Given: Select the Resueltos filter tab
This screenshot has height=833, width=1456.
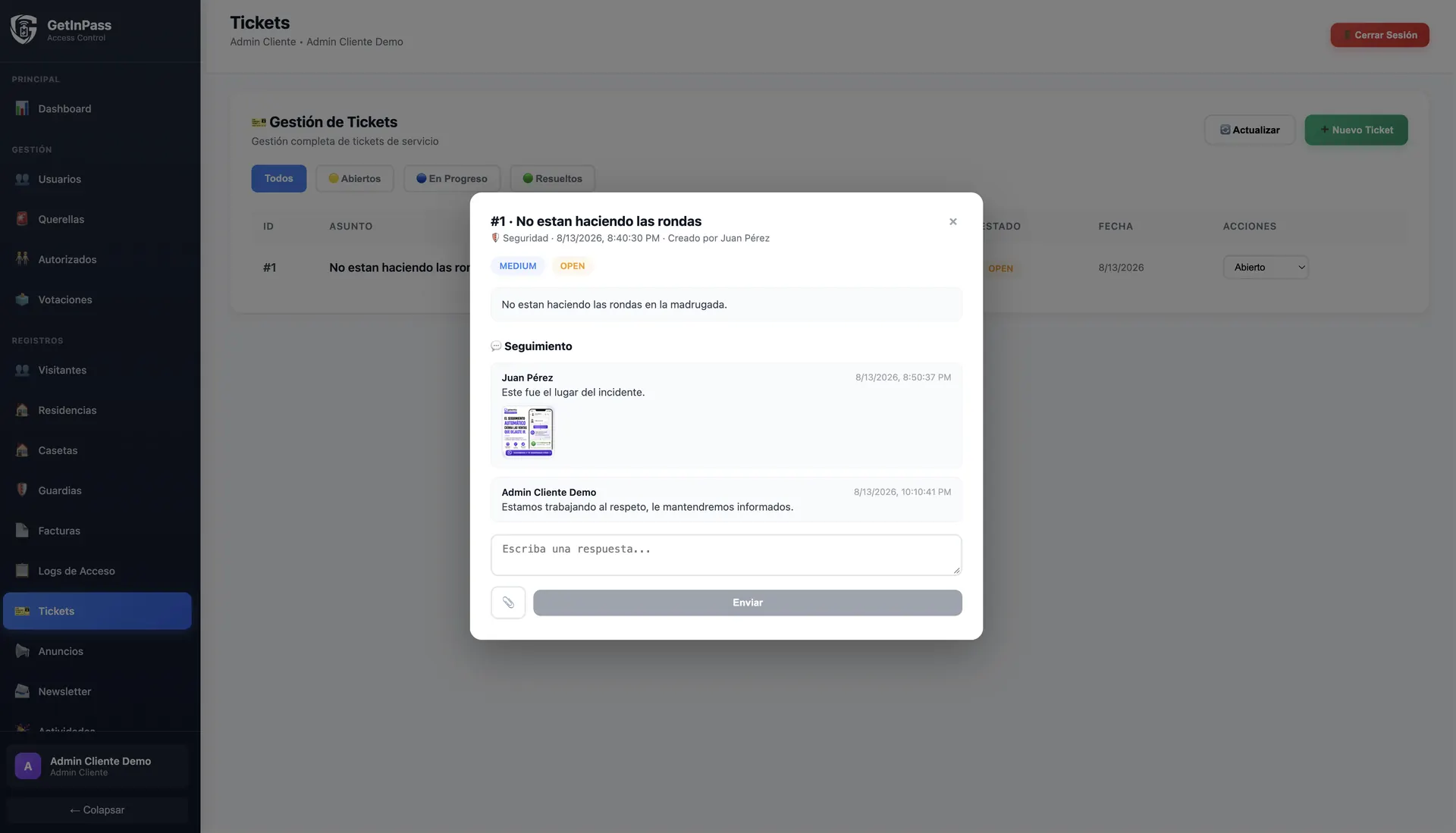Looking at the screenshot, I should coord(553,179).
